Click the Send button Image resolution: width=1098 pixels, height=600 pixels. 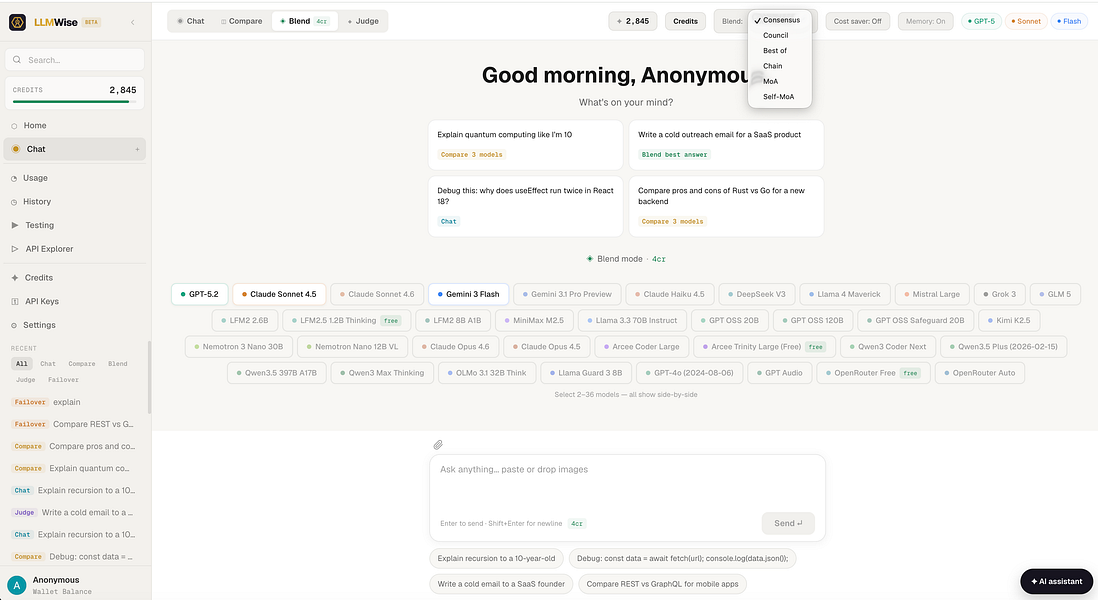coord(788,523)
